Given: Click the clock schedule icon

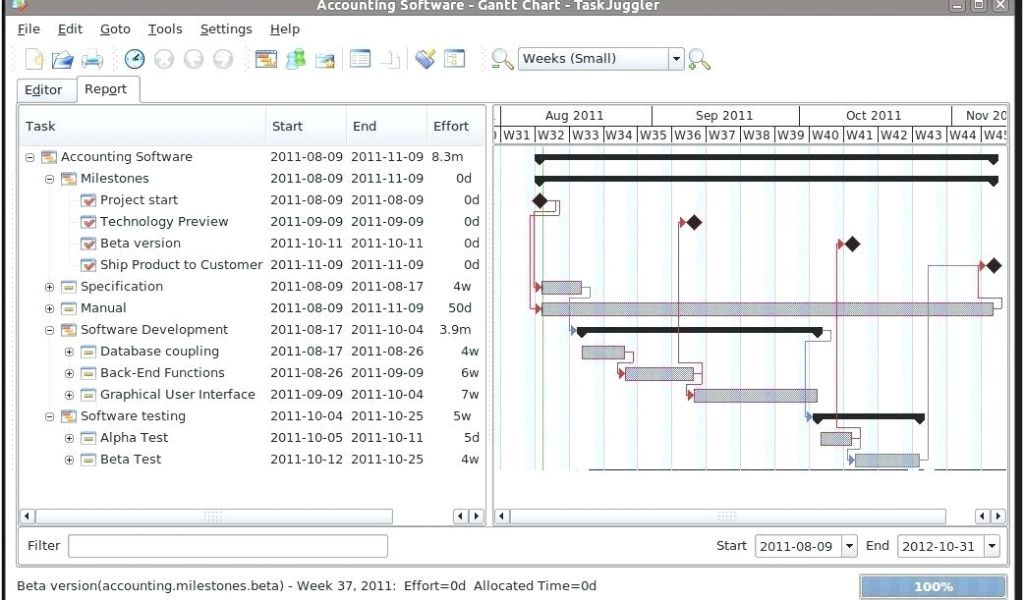Looking at the screenshot, I should click(134, 59).
